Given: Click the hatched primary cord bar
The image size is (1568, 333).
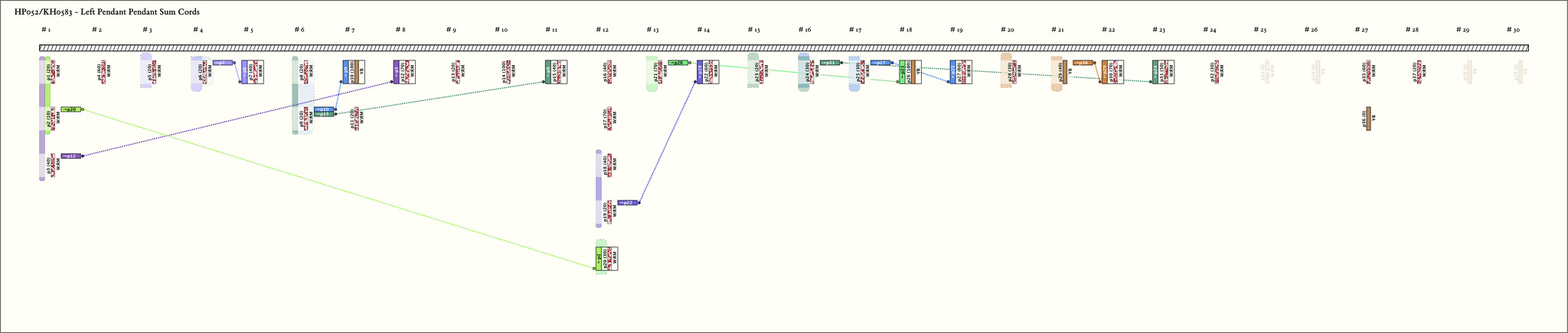Looking at the screenshot, I should [x=784, y=48].
